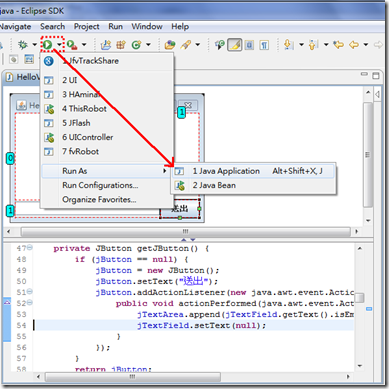This screenshot has width=389, height=389.
Task: Select Organize Favorites... menu entry
Action: (x=99, y=200)
